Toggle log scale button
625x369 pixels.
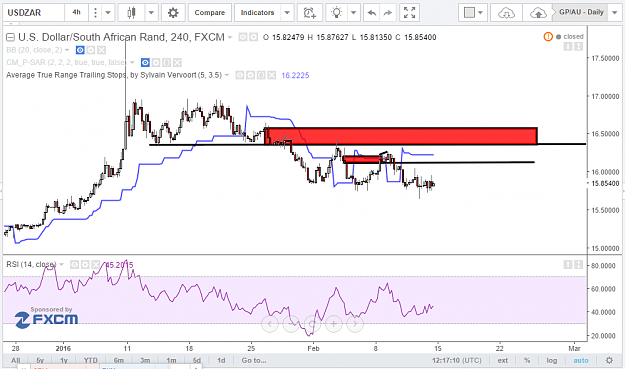pos(552,360)
